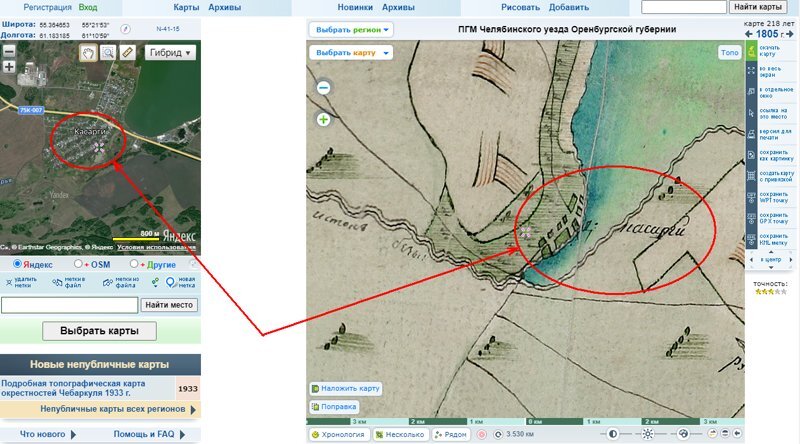Click the rotate icon beside 3.530 км
Viewport: 800px width, 444px height.
coord(498,434)
